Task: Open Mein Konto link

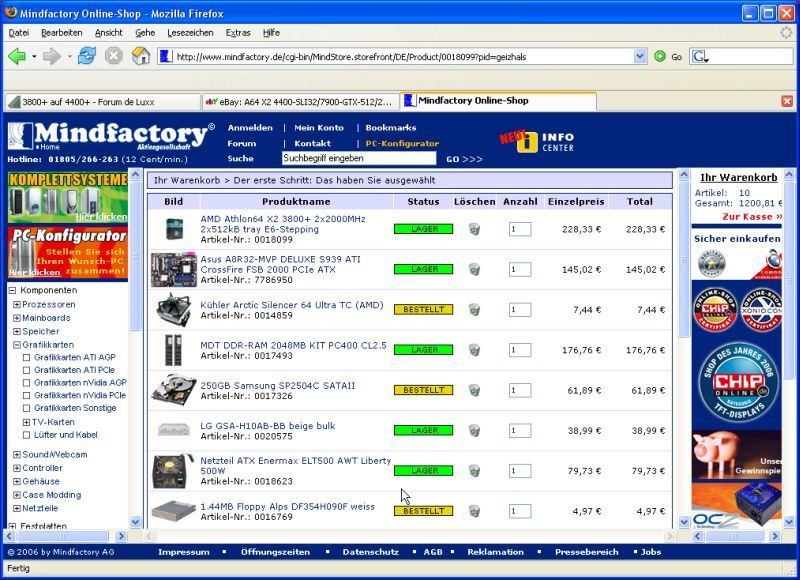Action: [x=319, y=128]
